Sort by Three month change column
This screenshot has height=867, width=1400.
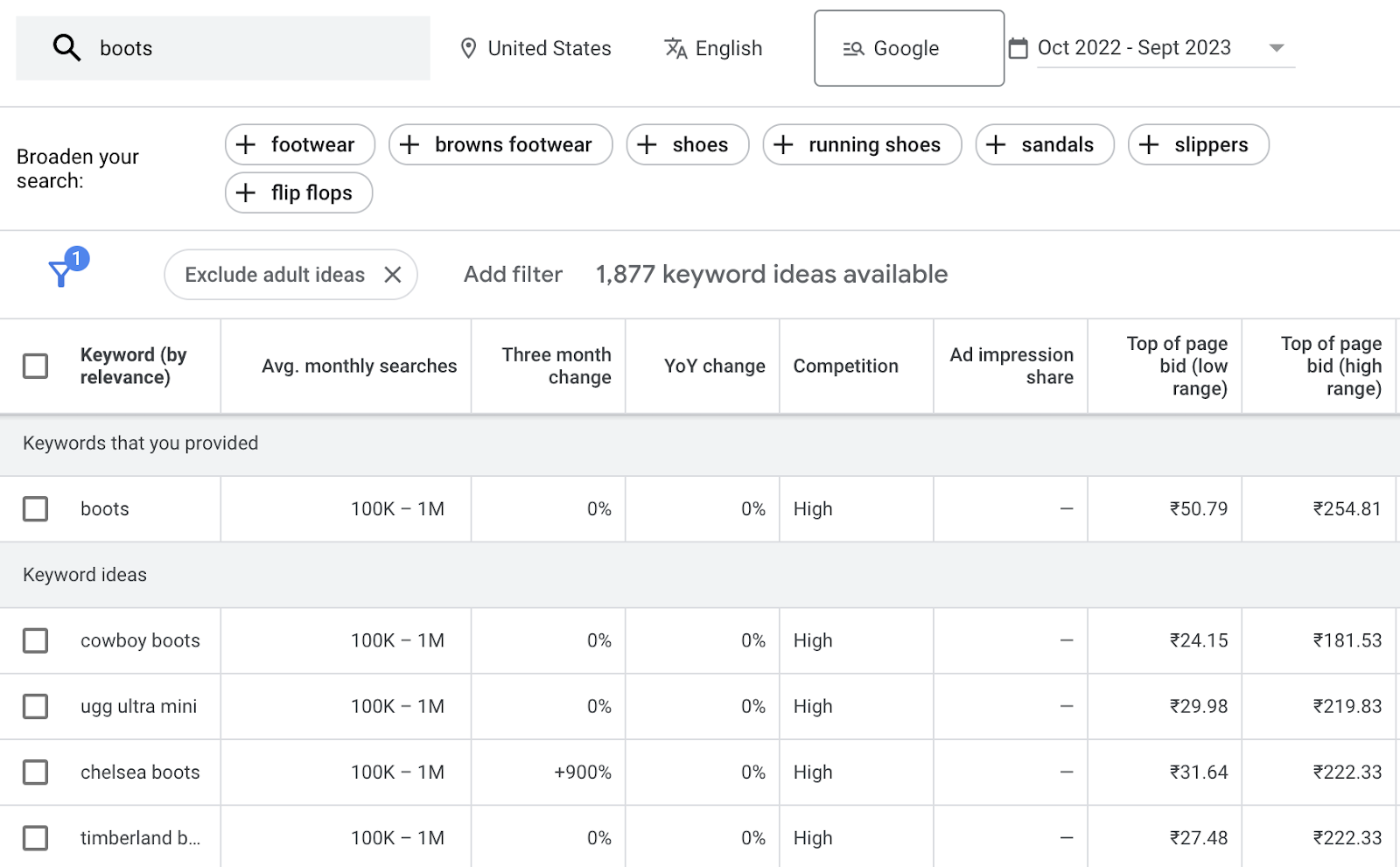pos(556,366)
